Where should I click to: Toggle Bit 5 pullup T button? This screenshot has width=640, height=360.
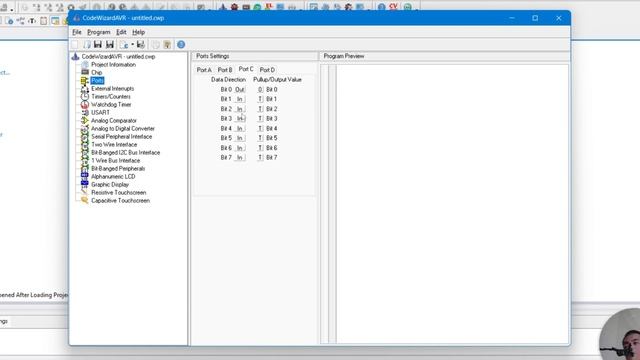pos(260,138)
